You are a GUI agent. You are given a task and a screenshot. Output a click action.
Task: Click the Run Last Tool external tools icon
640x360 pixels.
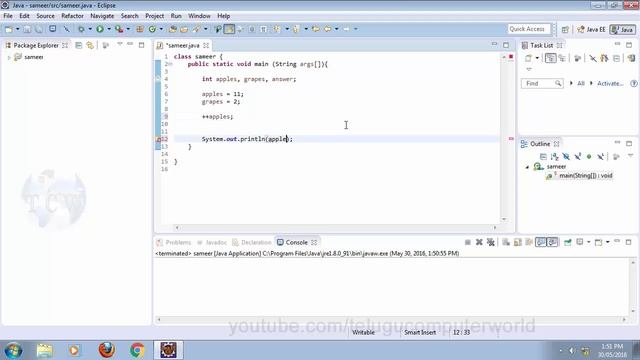click(119, 29)
